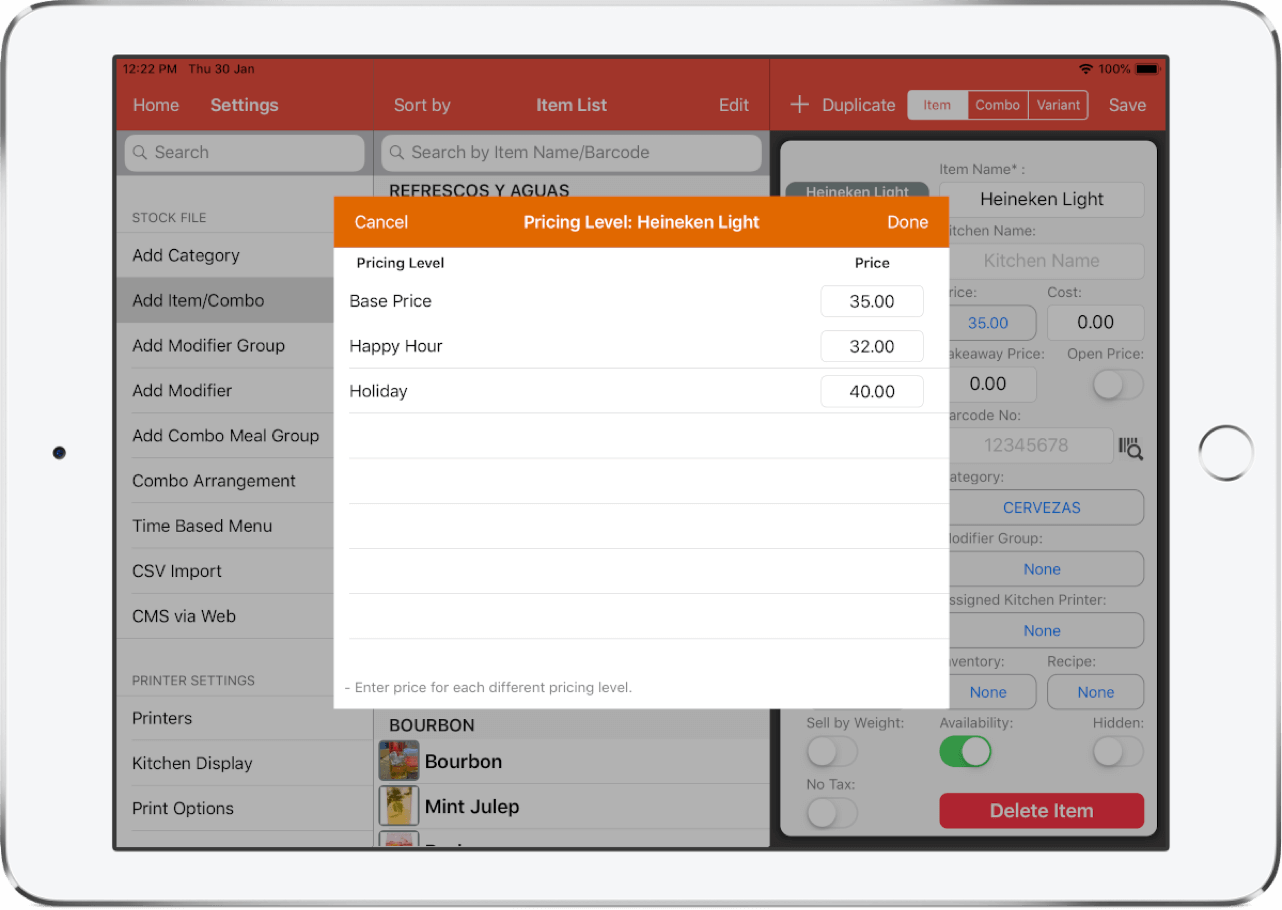This screenshot has height=910, width=1282.
Task: Select the Happy Hour row label
Action: (395, 346)
